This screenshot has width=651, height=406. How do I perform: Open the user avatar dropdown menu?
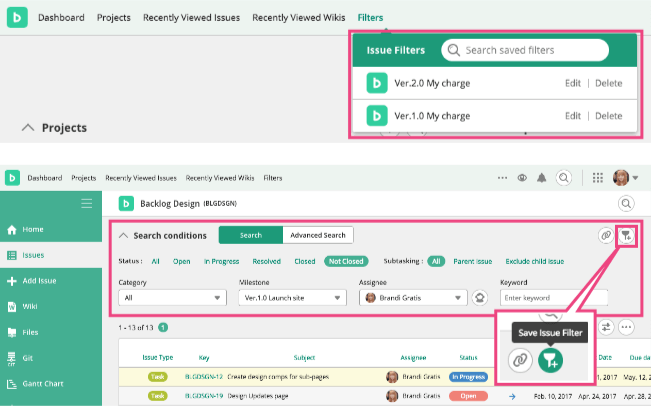(x=625, y=178)
